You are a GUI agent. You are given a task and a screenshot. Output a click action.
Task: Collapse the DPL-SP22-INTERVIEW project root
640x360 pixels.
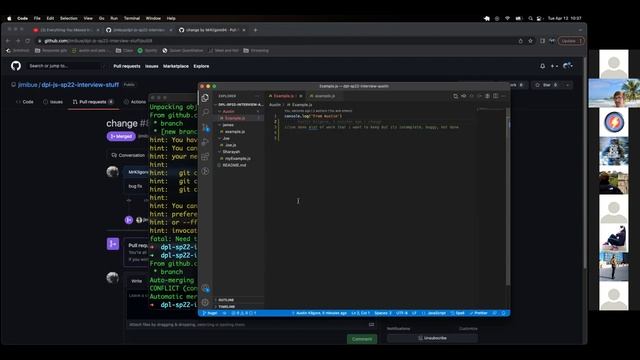tap(240, 105)
